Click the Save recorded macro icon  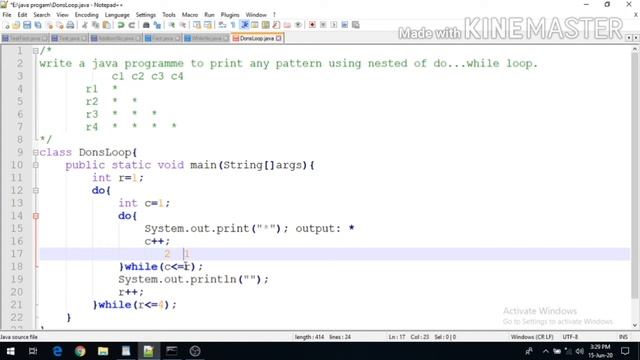(356, 25)
